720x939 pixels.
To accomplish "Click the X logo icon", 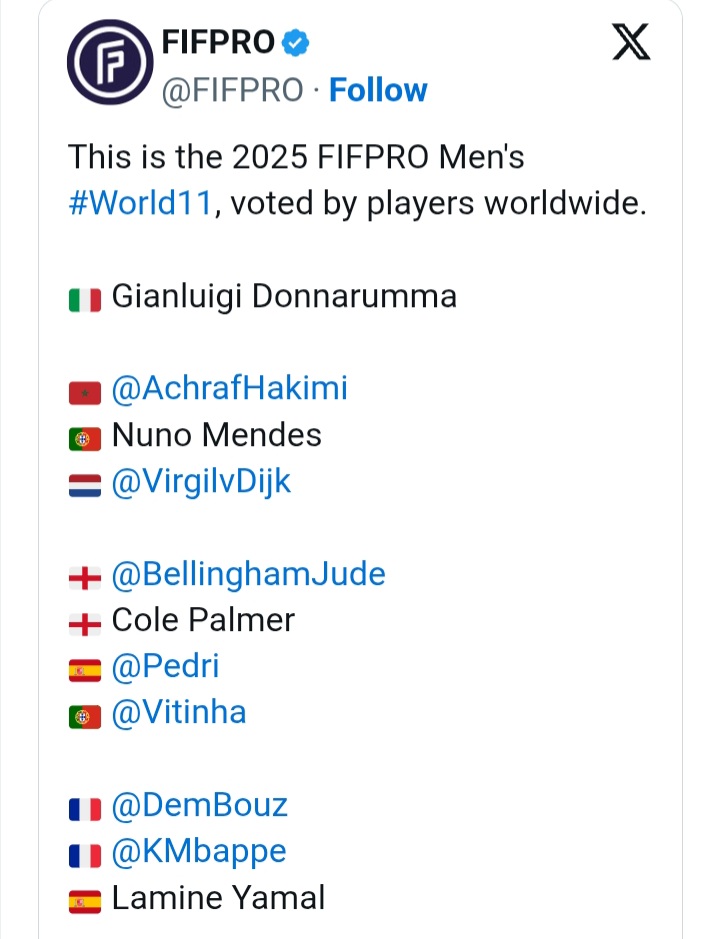I will coord(630,43).
